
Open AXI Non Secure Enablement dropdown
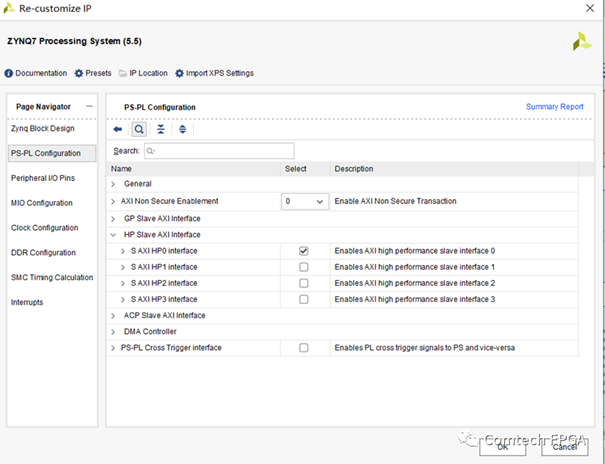click(x=304, y=201)
